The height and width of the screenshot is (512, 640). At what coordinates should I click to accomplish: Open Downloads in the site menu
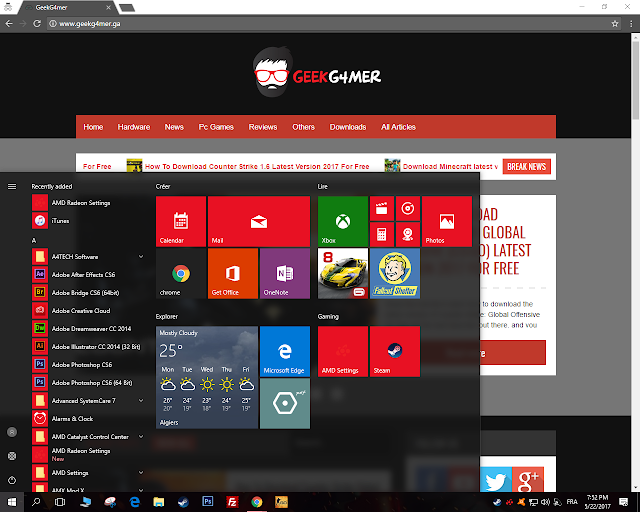pyautogui.click(x=348, y=127)
